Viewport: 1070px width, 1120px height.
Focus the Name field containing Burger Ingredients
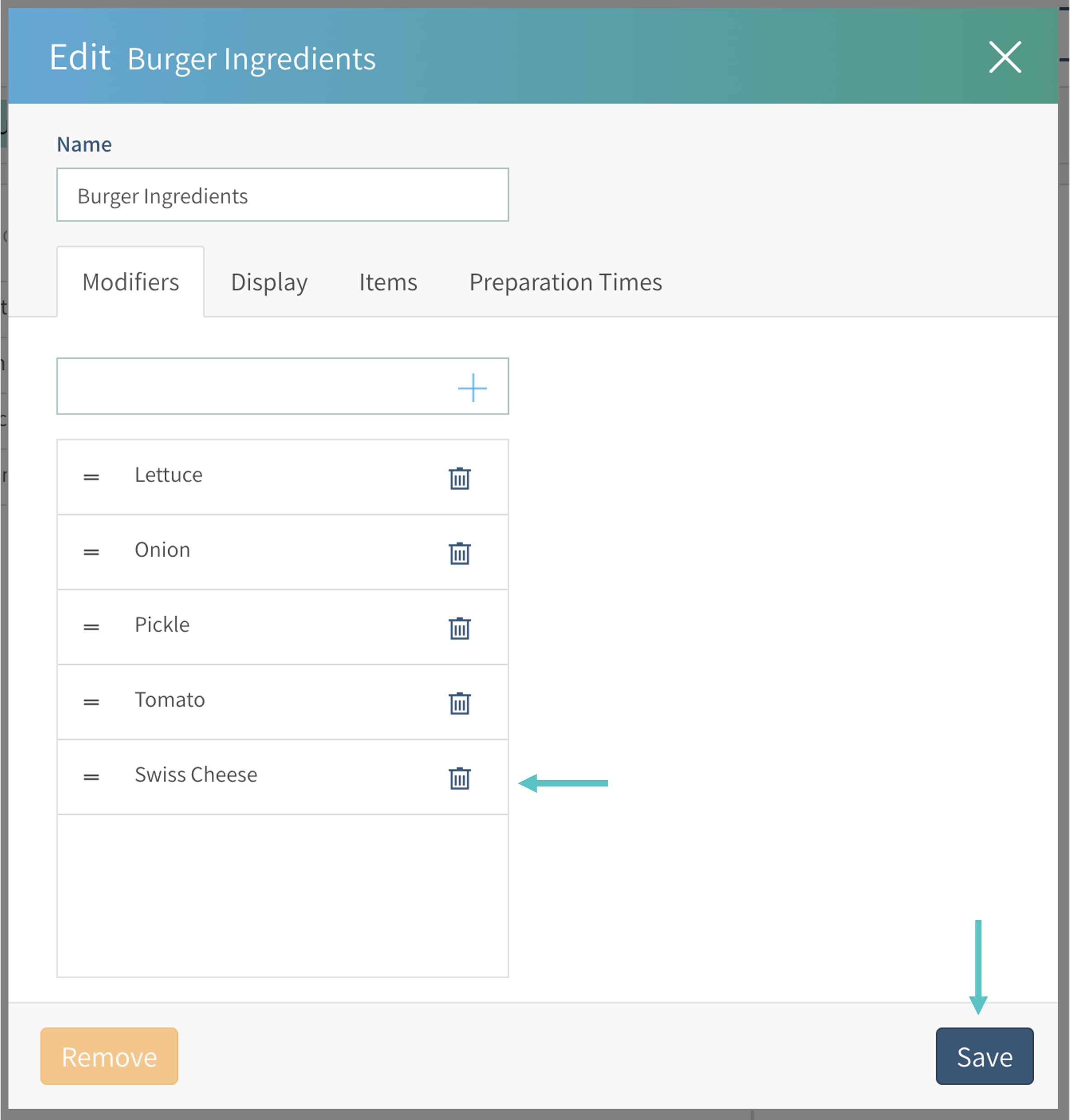(282, 195)
